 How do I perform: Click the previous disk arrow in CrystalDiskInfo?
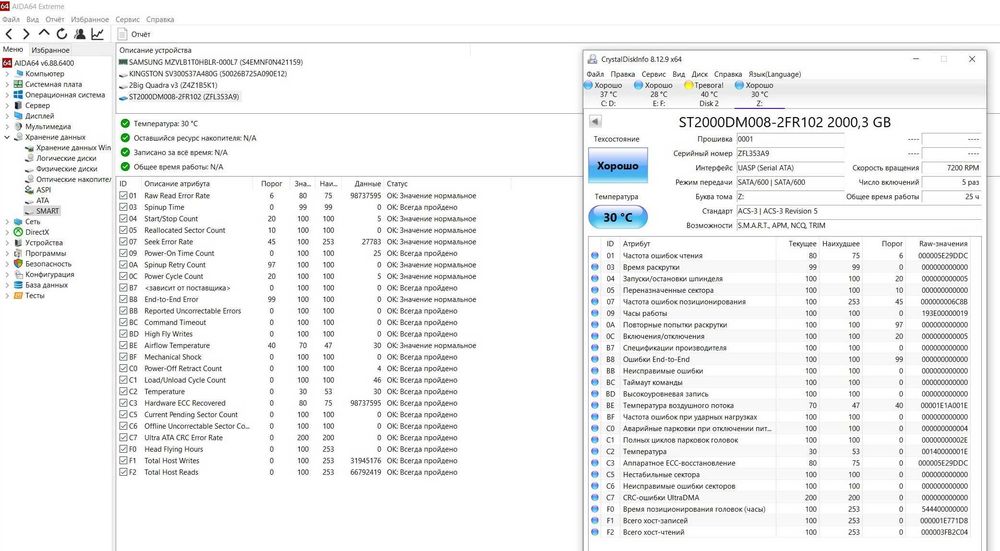pos(595,121)
